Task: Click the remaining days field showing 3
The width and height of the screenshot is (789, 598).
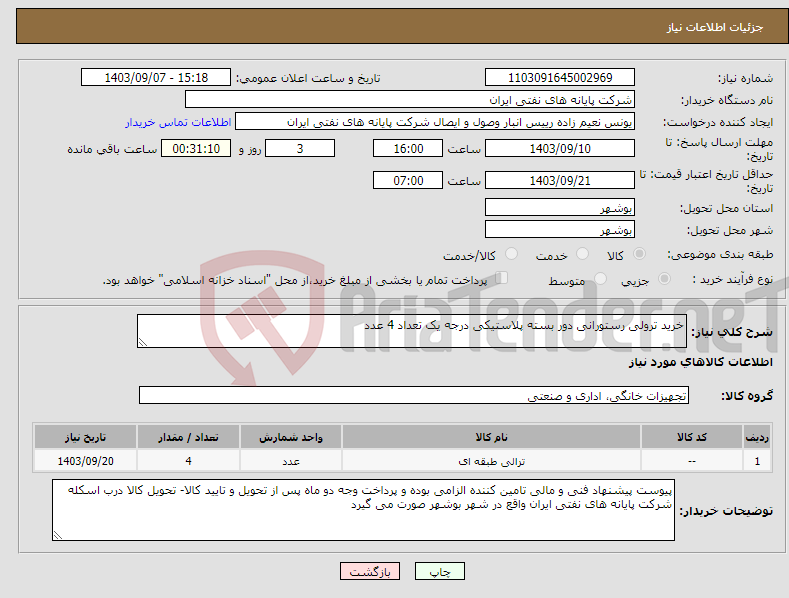Action: point(300,148)
